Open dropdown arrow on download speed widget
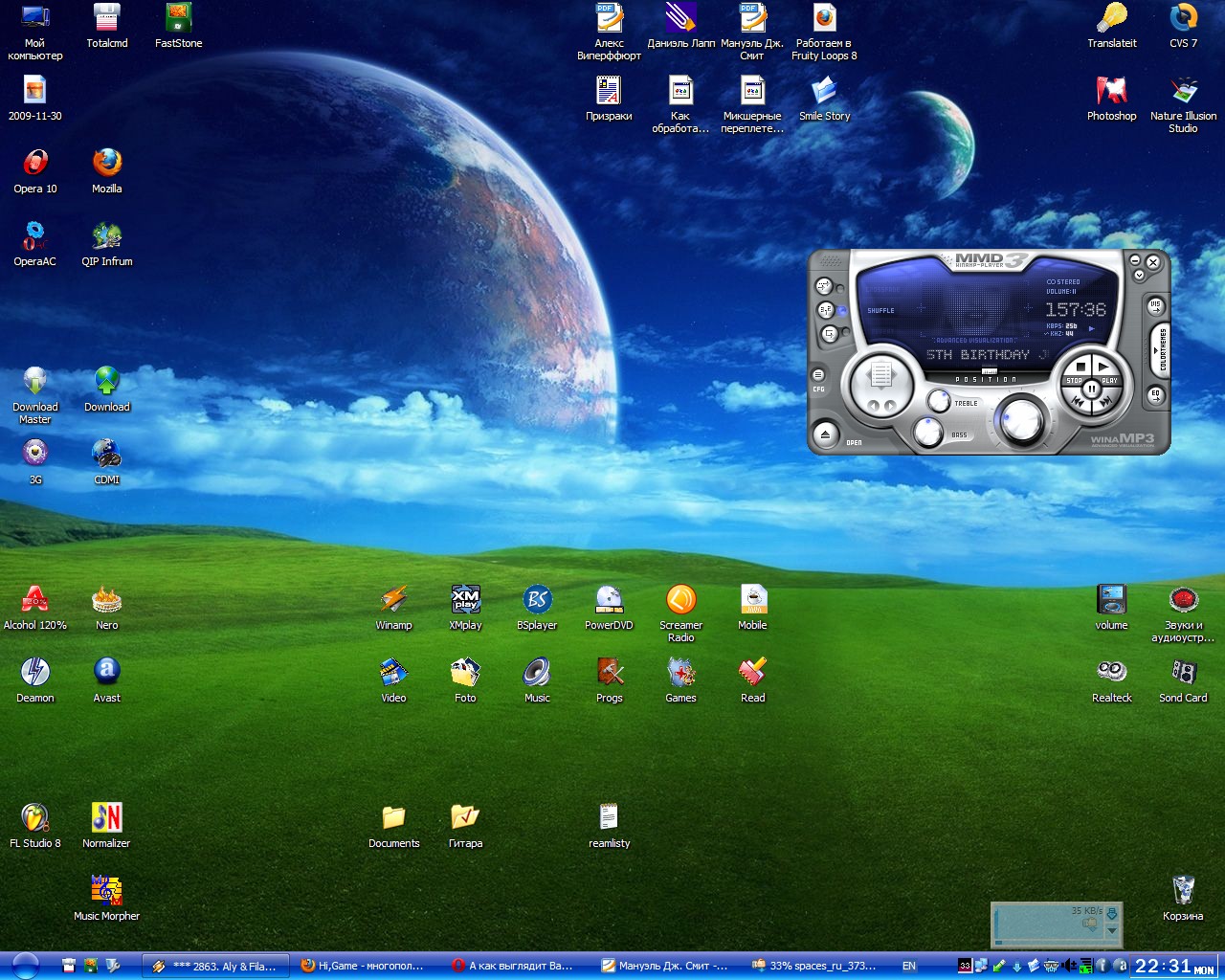Image resolution: width=1225 pixels, height=980 pixels. 1112,930
